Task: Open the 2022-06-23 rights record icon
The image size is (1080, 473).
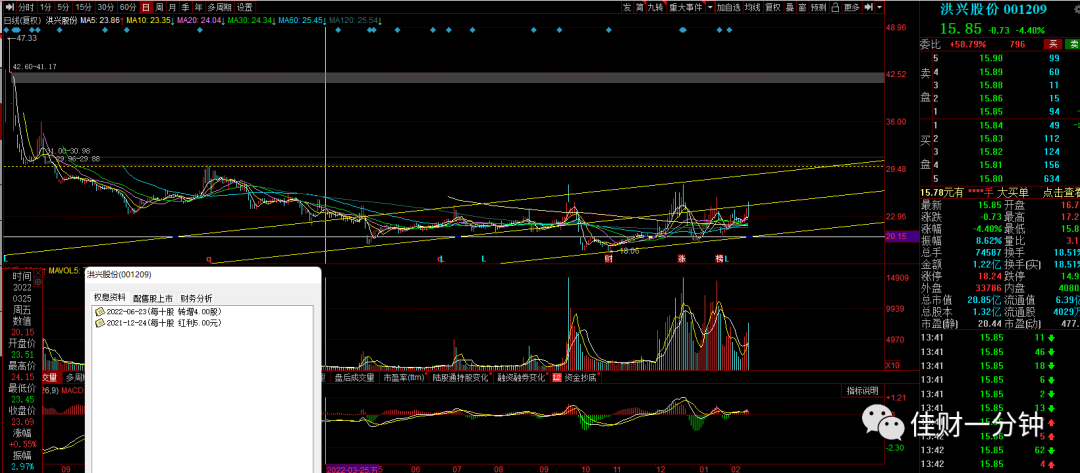Action: tap(99, 312)
